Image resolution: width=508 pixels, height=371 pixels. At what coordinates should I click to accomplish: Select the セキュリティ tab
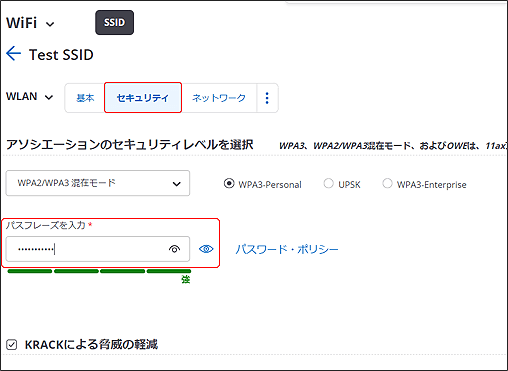tap(143, 98)
